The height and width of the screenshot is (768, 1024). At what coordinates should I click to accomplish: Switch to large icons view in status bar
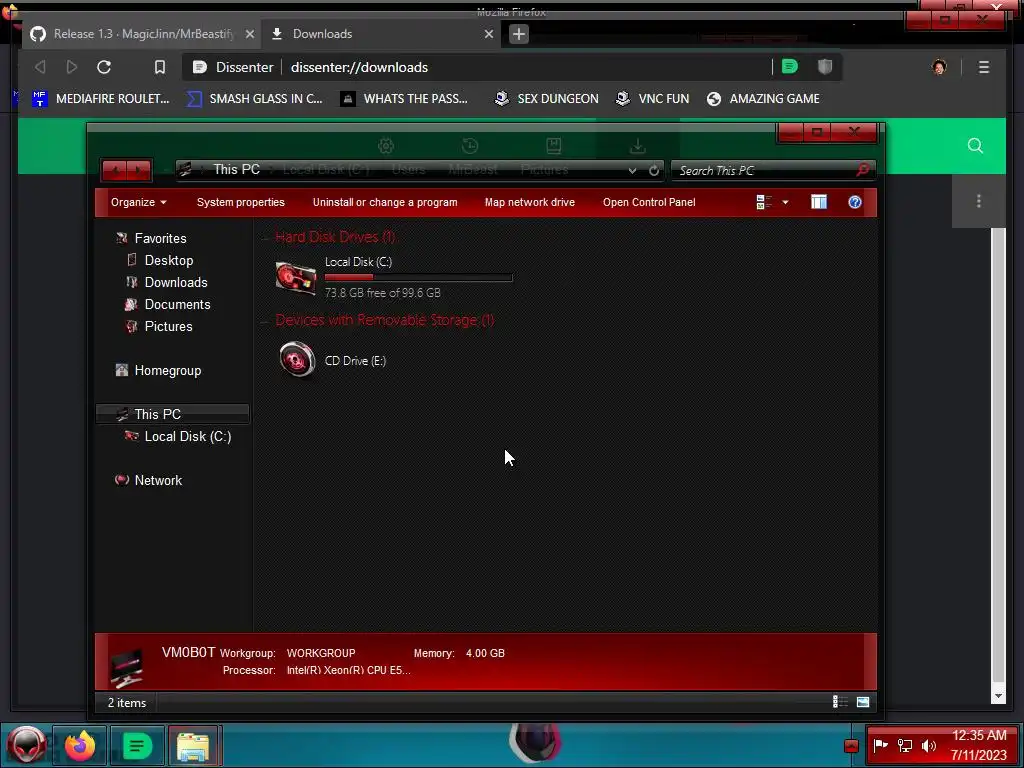click(x=863, y=702)
